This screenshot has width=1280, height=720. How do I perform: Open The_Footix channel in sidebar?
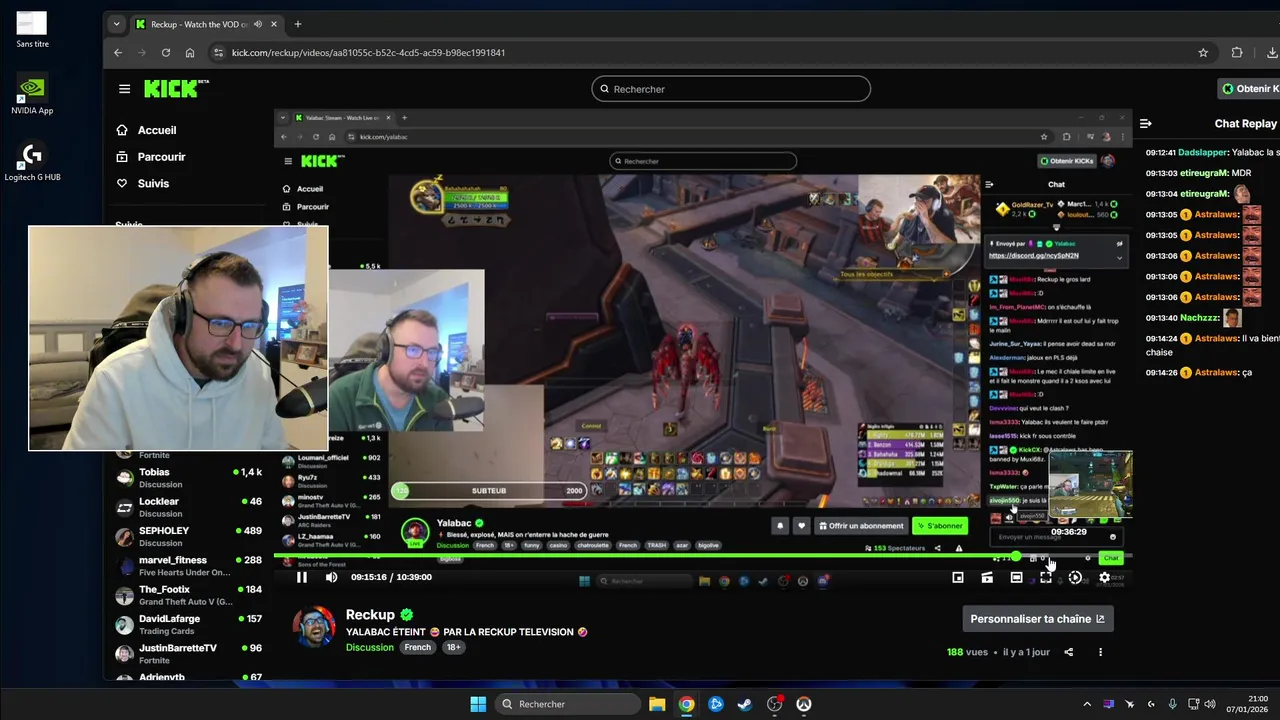(188, 595)
